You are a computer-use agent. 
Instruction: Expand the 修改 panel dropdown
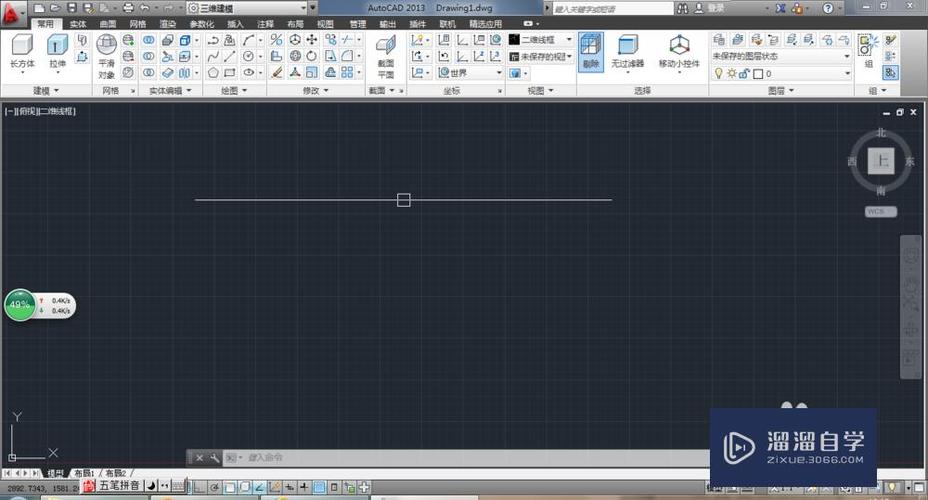coord(315,91)
